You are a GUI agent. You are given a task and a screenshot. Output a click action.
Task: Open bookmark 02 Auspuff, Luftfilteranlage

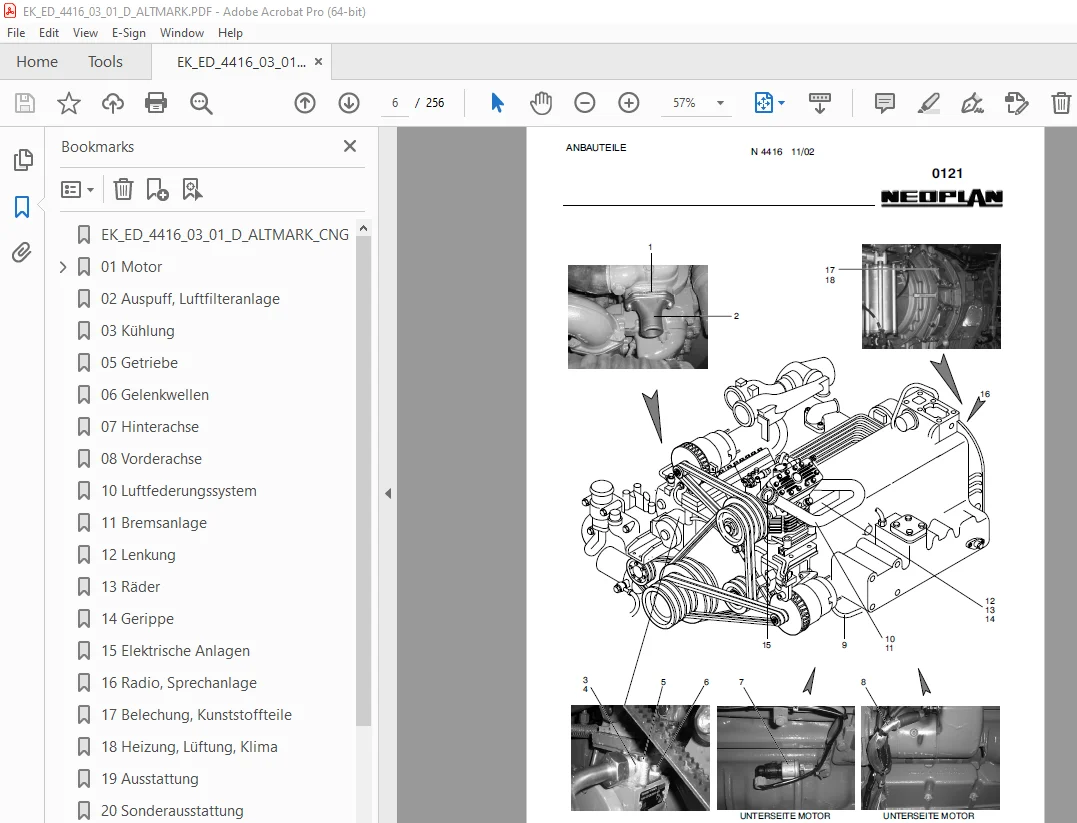point(190,299)
